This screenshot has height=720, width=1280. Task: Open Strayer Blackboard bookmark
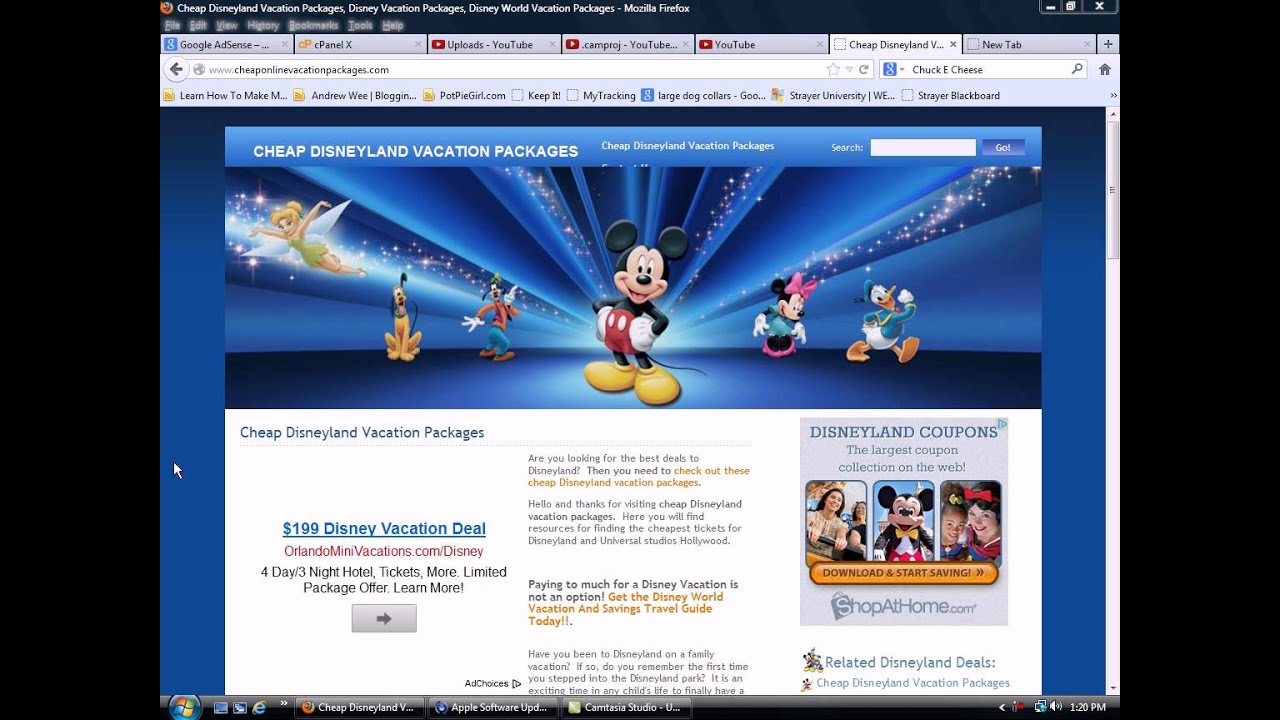pos(950,95)
